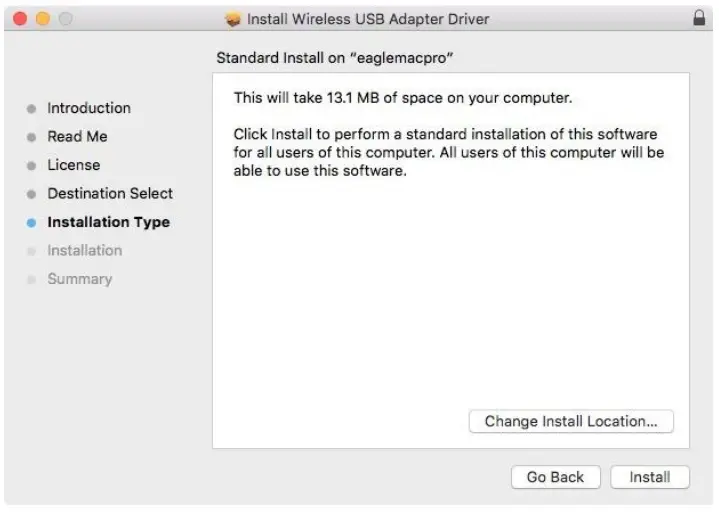Go to the License step

click(x=74, y=165)
